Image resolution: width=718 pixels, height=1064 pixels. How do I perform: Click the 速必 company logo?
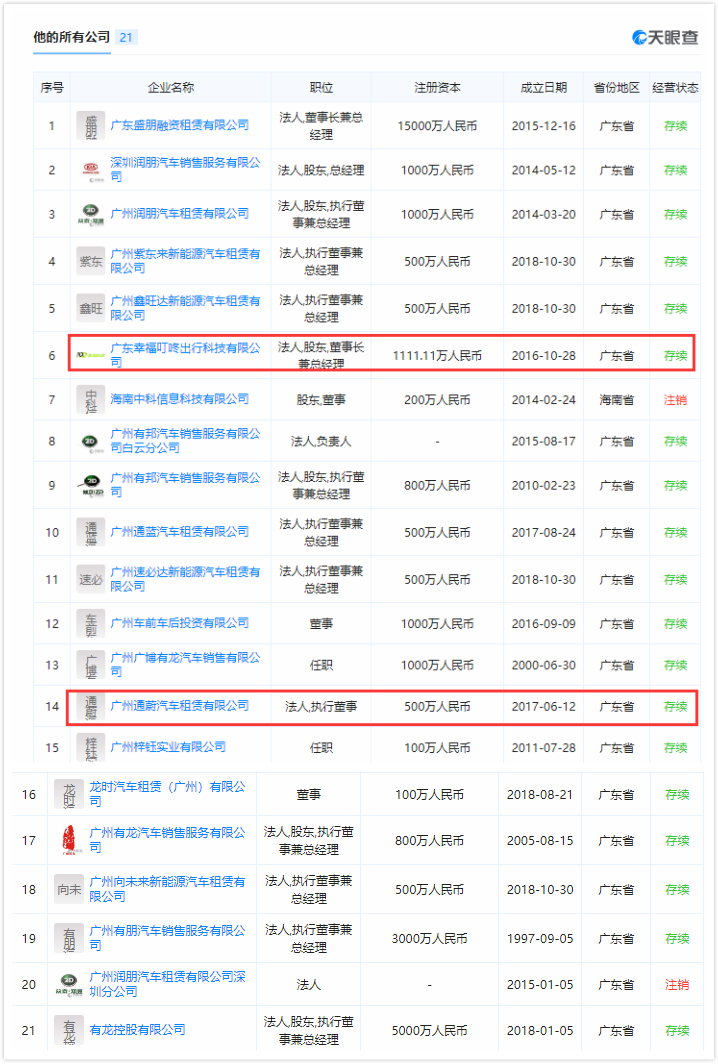pyautogui.click(x=90, y=580)
